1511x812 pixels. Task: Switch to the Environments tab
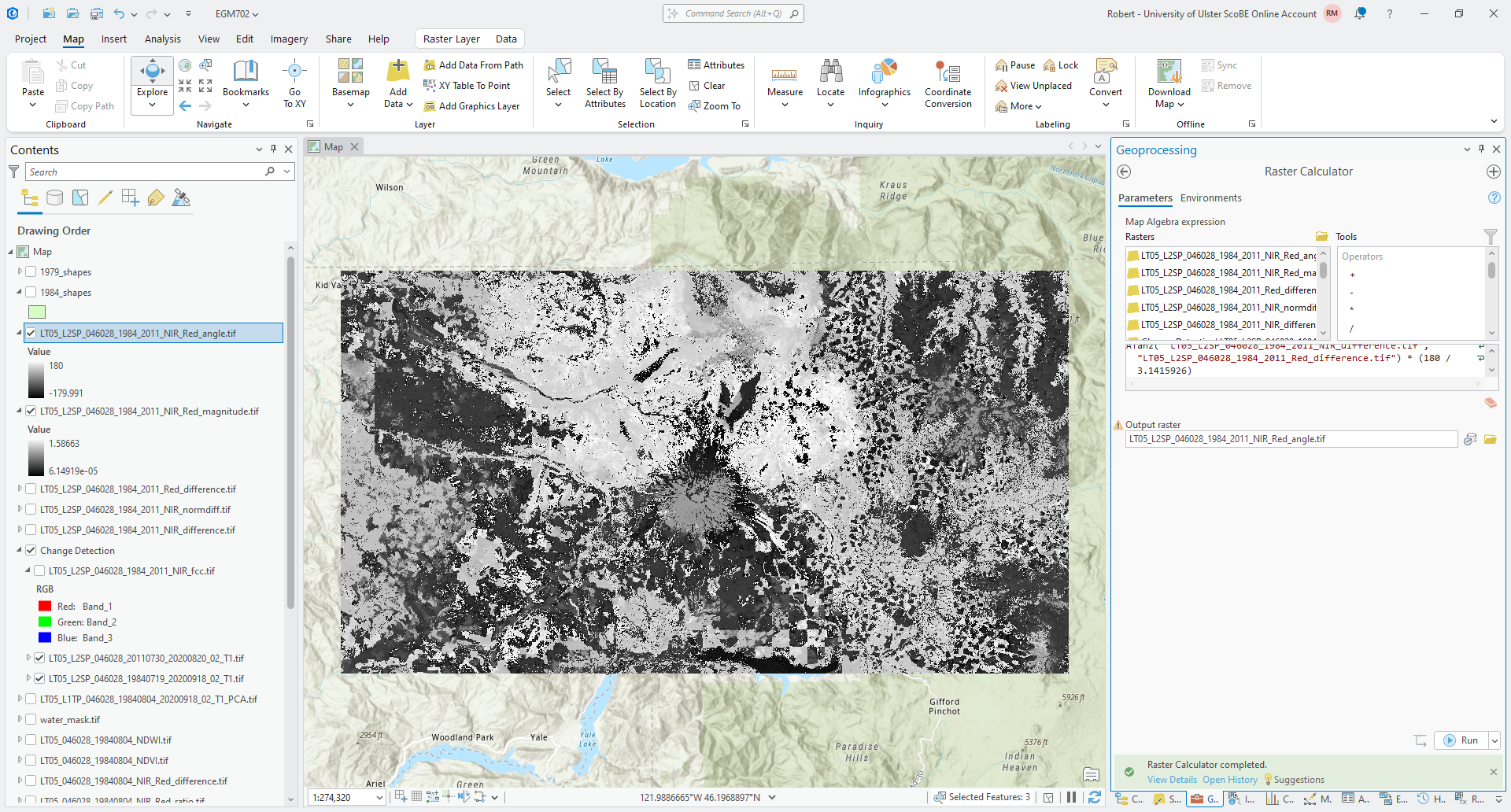(x=1210, y=198)
